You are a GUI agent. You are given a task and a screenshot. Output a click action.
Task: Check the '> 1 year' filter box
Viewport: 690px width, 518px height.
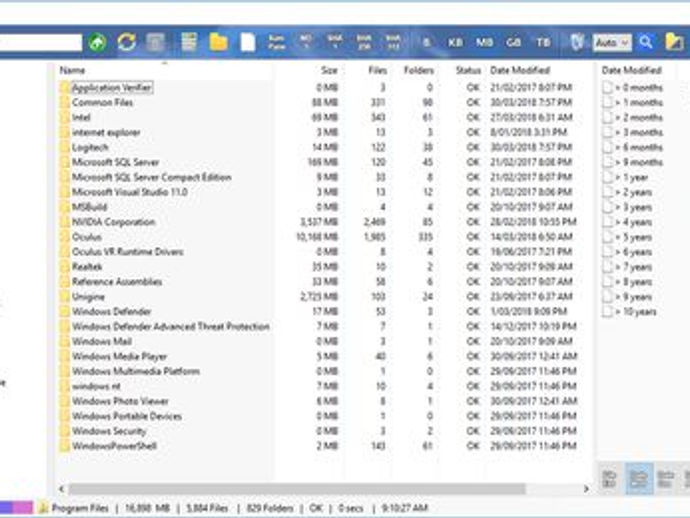click(x=607, y=177)
